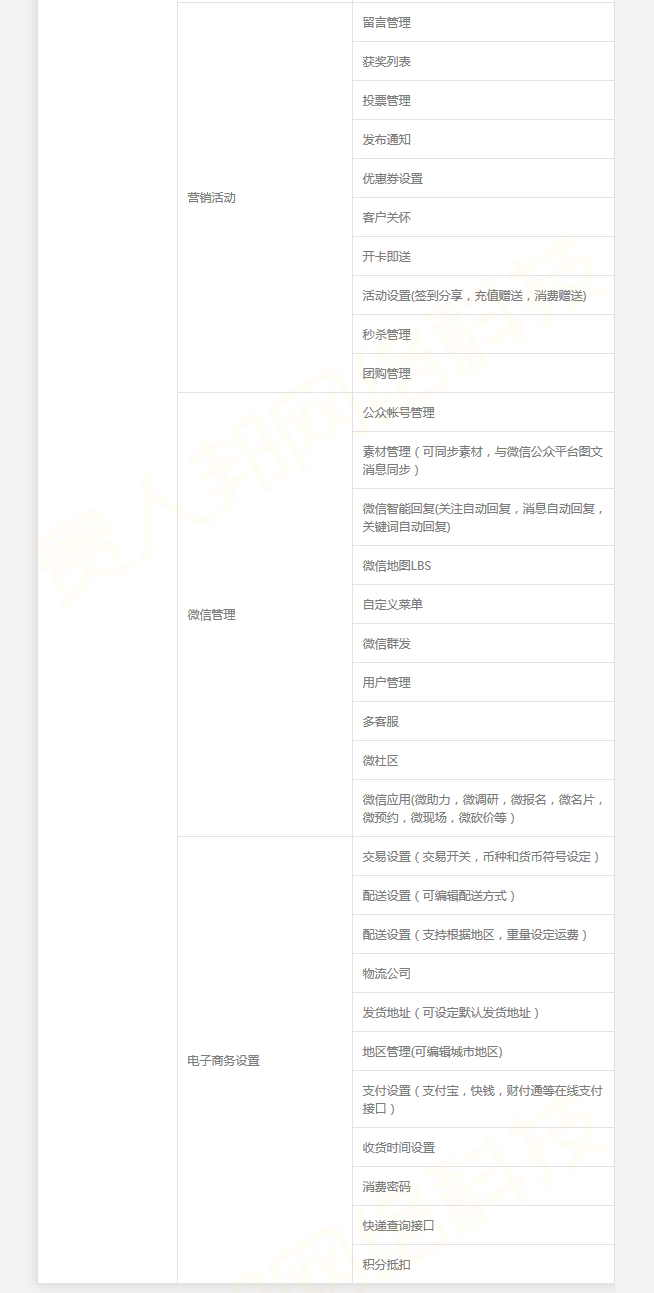Viewport: 654px width, 1293px height.
Task: Select the 获奖列表 cell
Action: [483, 61]
